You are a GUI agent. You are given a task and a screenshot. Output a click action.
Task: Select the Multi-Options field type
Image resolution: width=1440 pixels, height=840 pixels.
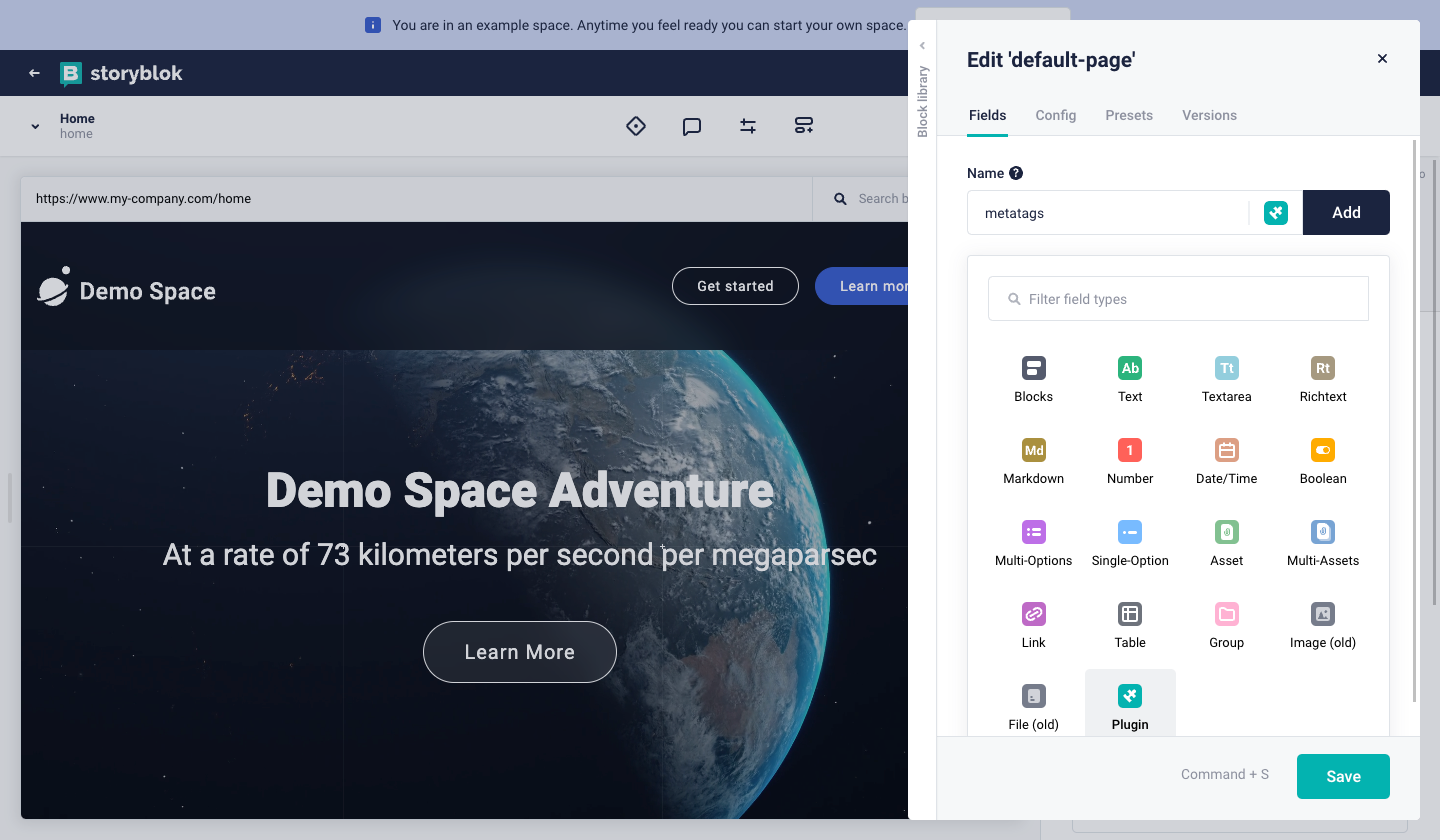click(x=1033, y=544)
